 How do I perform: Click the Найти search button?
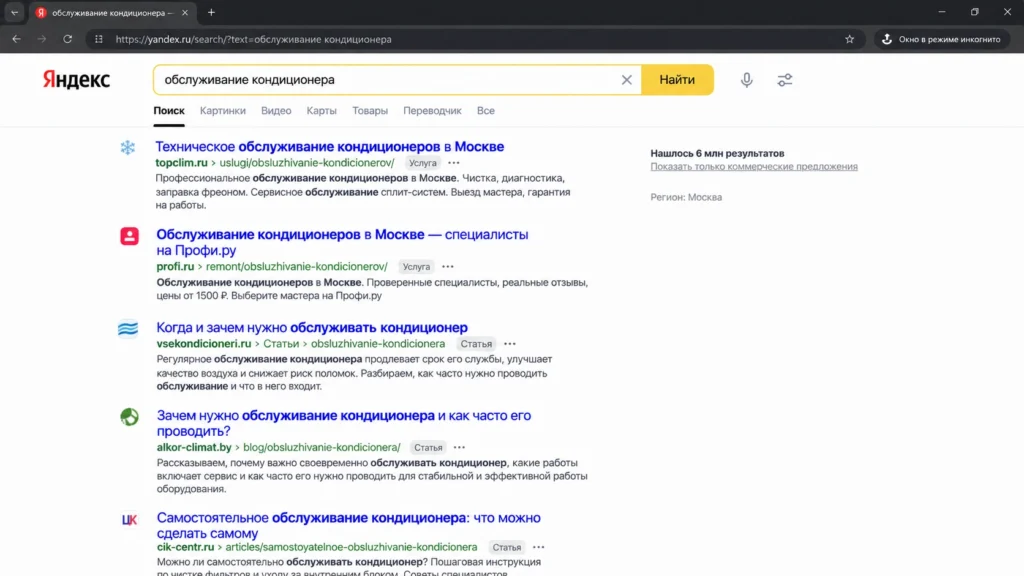click(677, 80)
